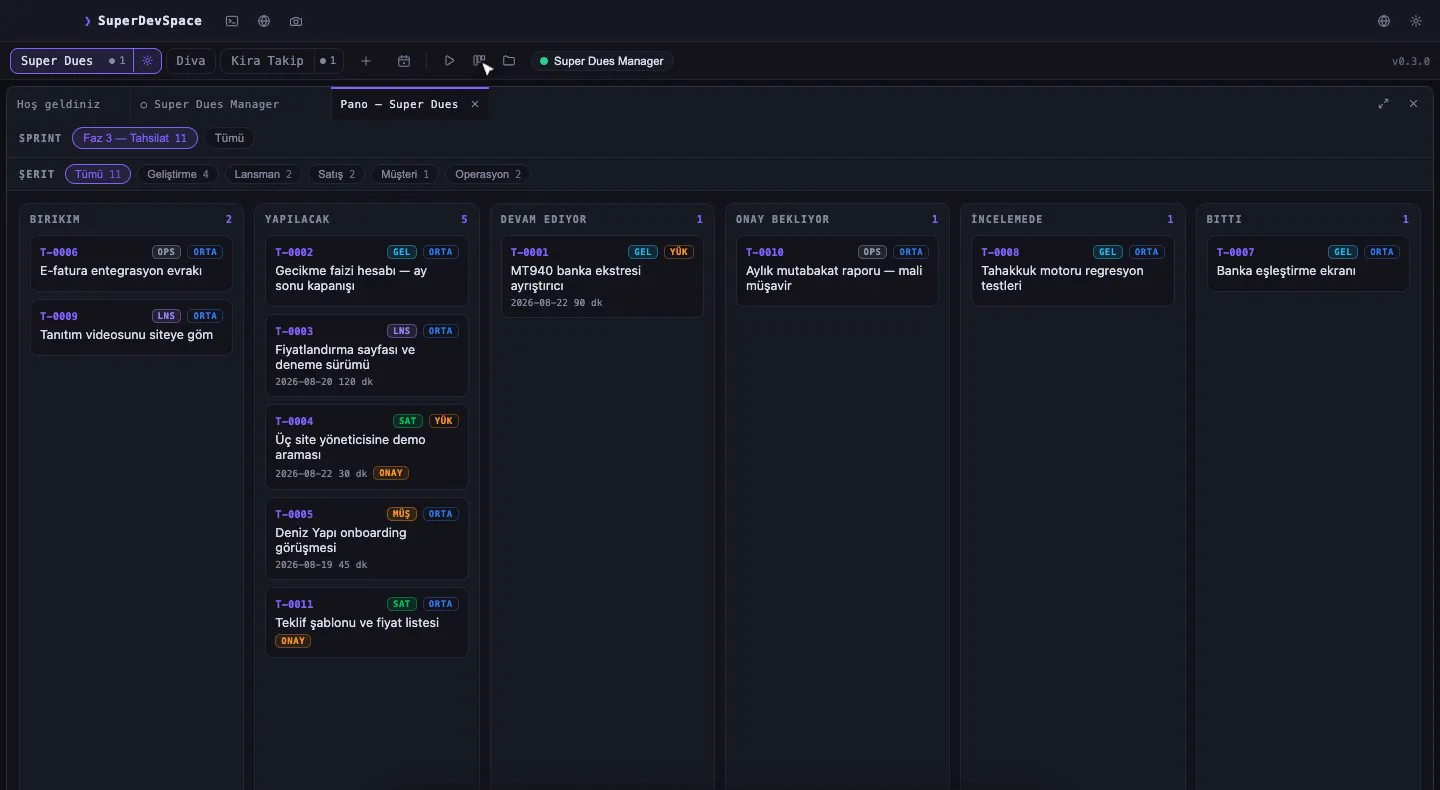Open the calendar icon in the toolbar
This screenshot has width=1440, height=790.
tap(404, 61)
